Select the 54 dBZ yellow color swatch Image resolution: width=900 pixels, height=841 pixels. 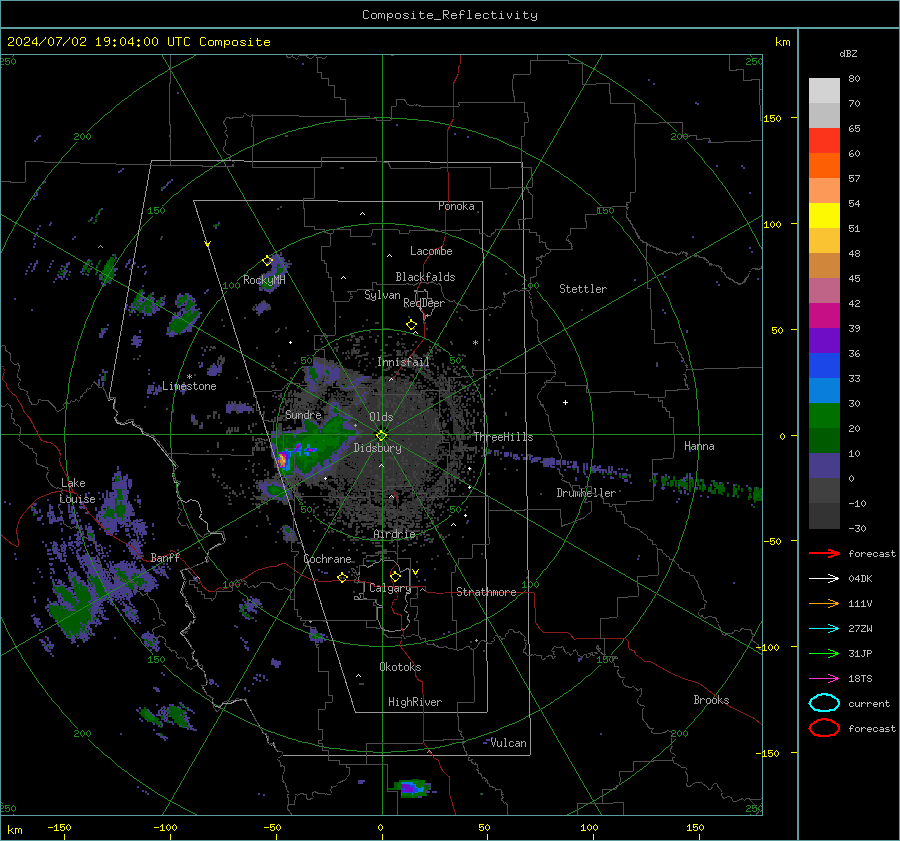coord(824,215)
